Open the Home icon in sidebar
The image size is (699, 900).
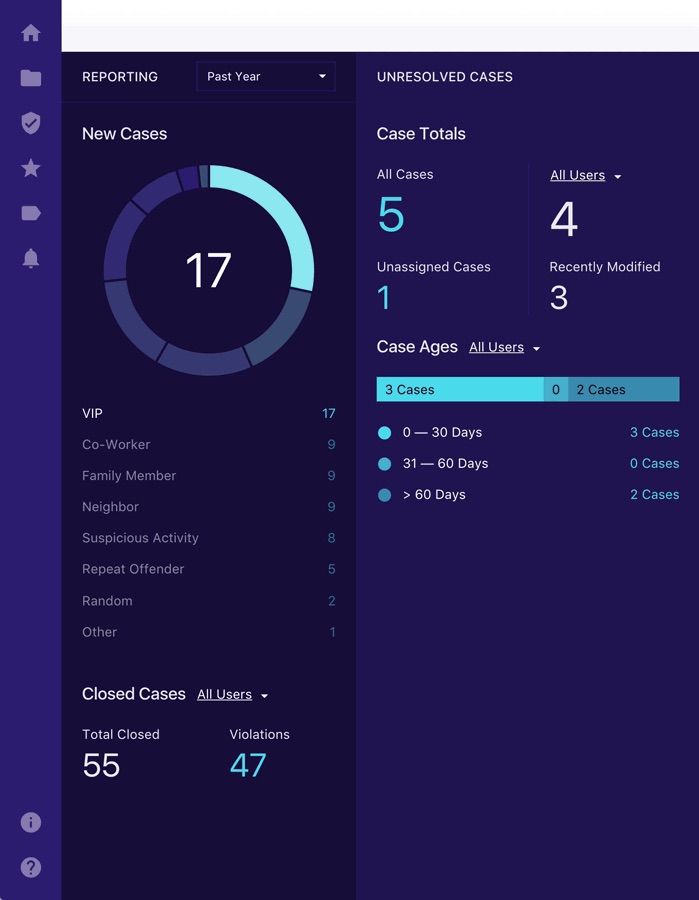coord(31,33)
